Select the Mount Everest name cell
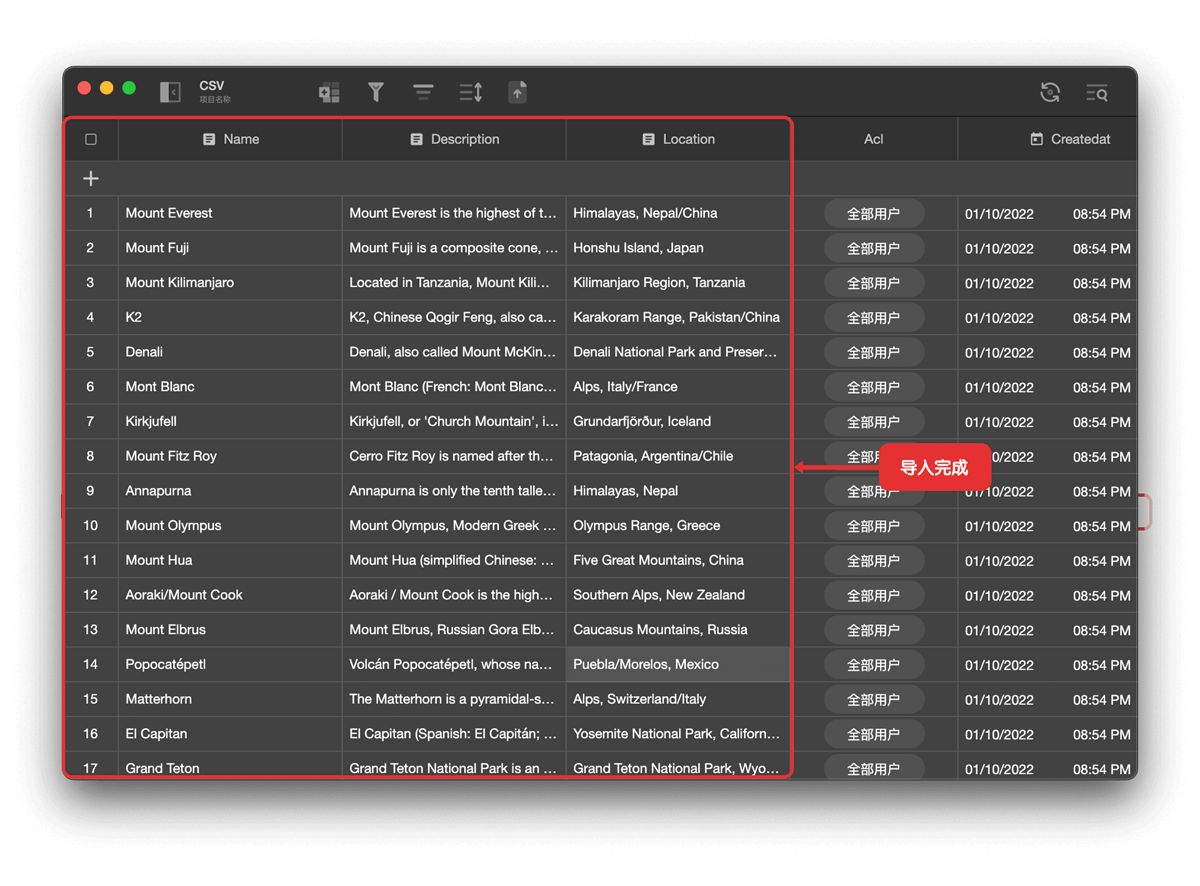Screen dimensions: 1200x886 click(230, 213)
